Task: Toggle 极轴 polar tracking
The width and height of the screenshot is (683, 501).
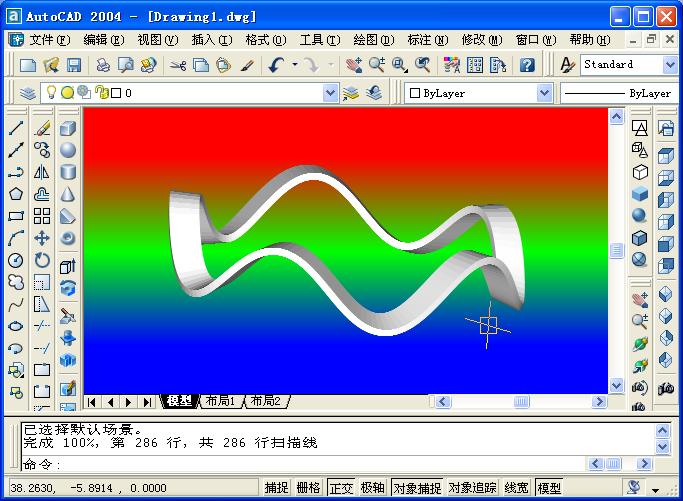Action: click(x=372, y=487)
